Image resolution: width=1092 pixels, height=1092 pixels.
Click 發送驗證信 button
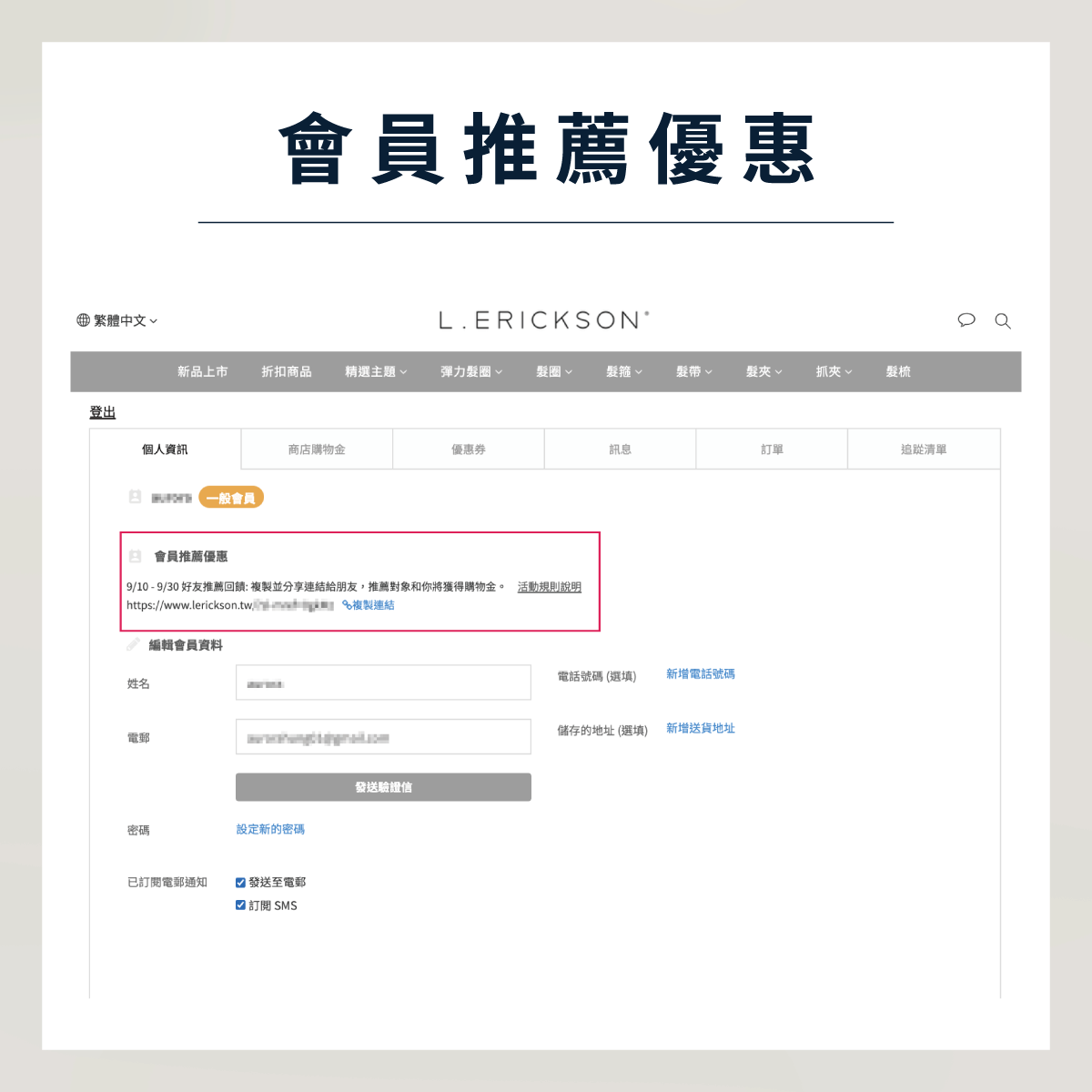[383, 787]
